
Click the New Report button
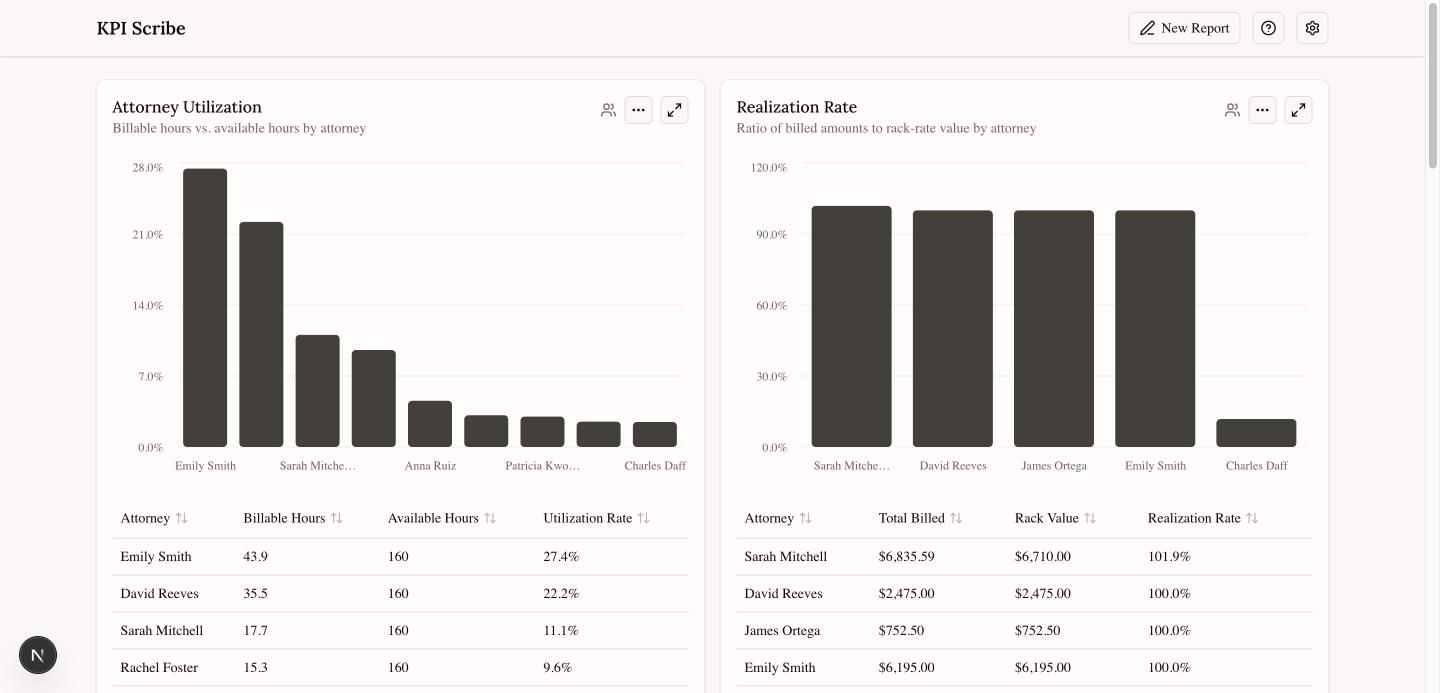(x=1184, y=28)
